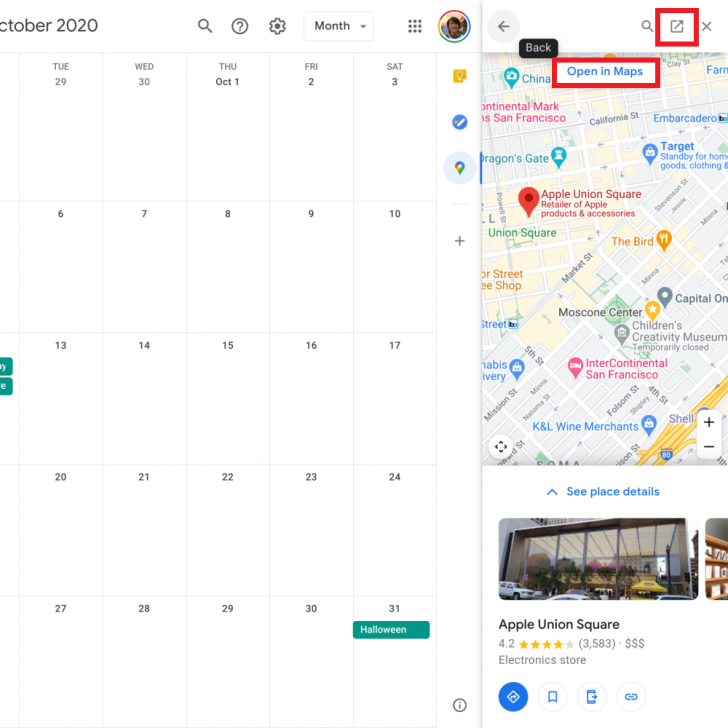This screenshot has width=728, height=728.
Task: Click the Send to phone icon
Action: tap(592, 696)
